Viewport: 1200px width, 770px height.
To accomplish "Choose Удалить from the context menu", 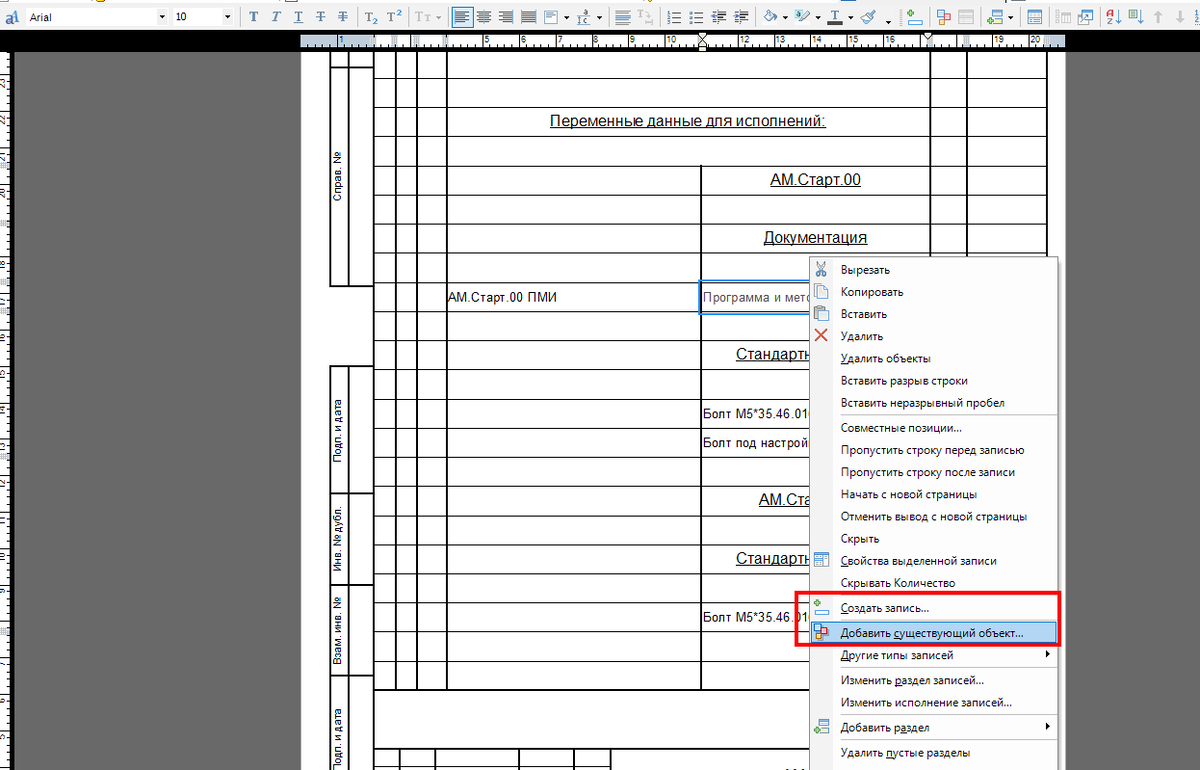I will [x=933, y=336].
